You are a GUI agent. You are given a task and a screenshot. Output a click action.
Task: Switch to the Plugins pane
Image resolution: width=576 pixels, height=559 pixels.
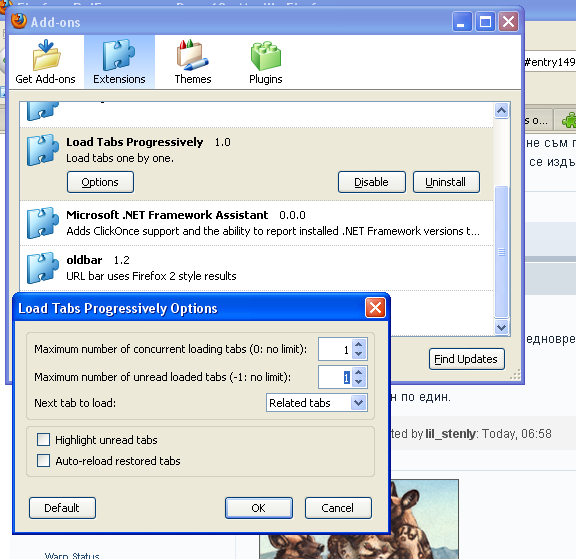pos(266,62)
